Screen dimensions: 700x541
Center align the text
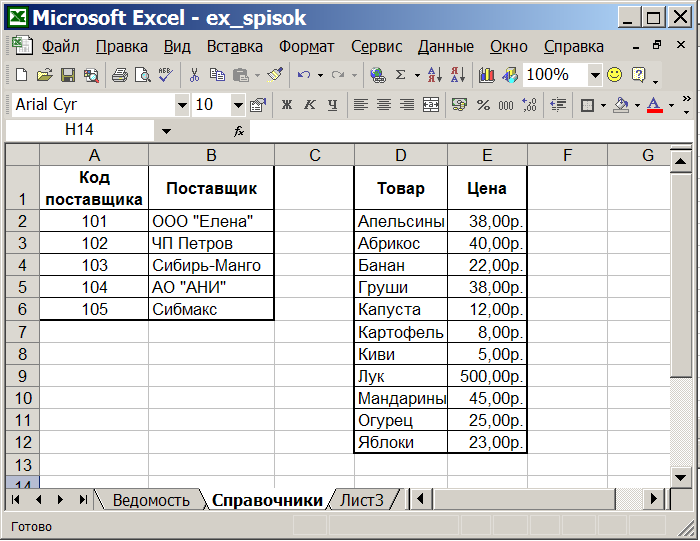pyautogui.click(x=384, y=105)
